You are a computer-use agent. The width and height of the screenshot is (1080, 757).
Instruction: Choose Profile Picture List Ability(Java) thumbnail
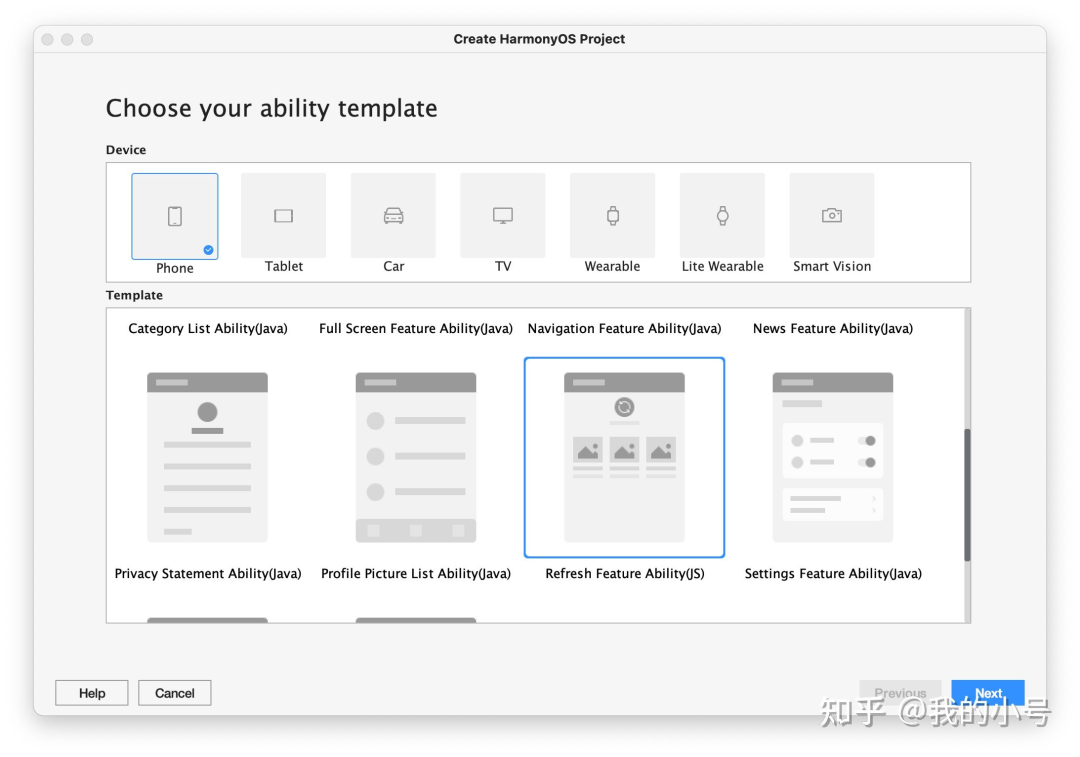[x=416, y=457]
